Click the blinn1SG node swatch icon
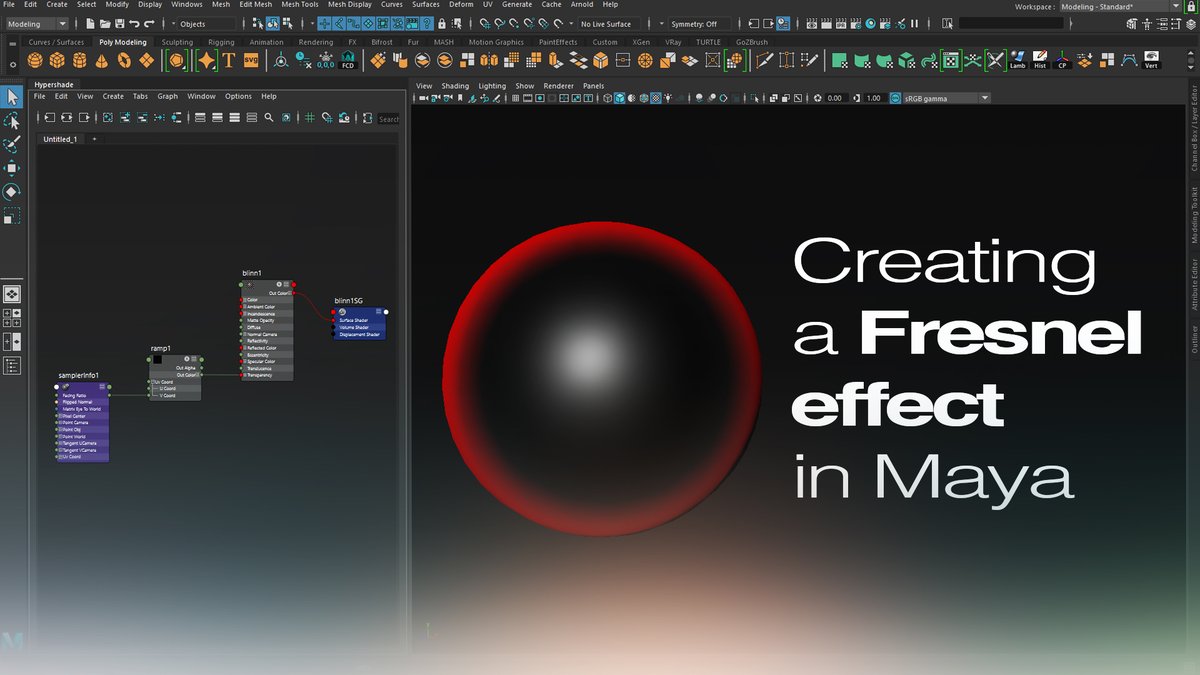 [343, 311]
